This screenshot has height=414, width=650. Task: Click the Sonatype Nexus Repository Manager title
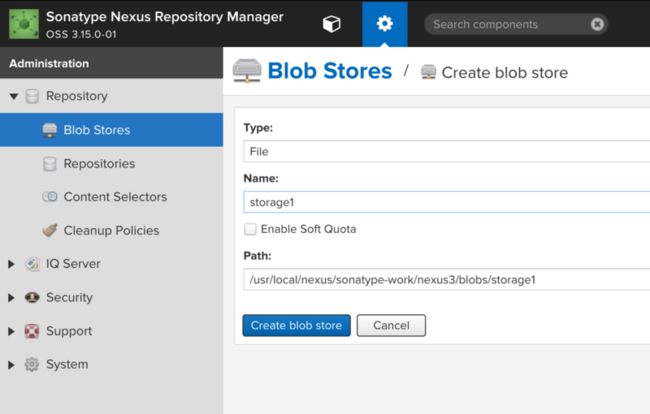click(165, 17)
